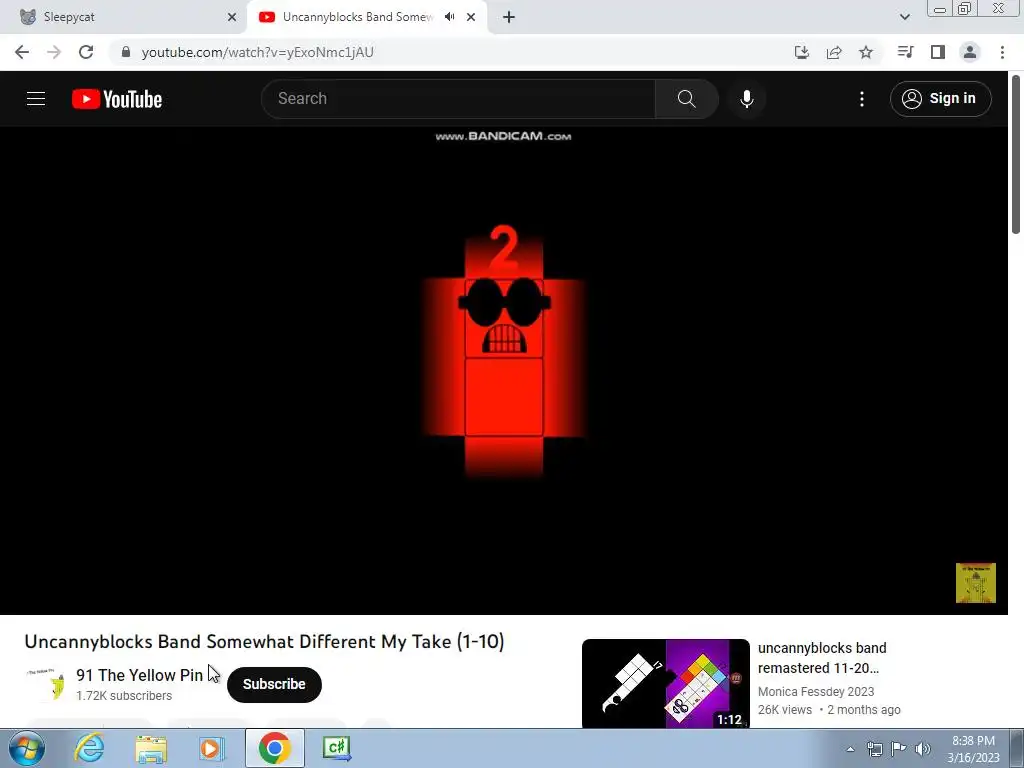Click the Sign in button
1024x768 pixels.
[x=940, y=99]
